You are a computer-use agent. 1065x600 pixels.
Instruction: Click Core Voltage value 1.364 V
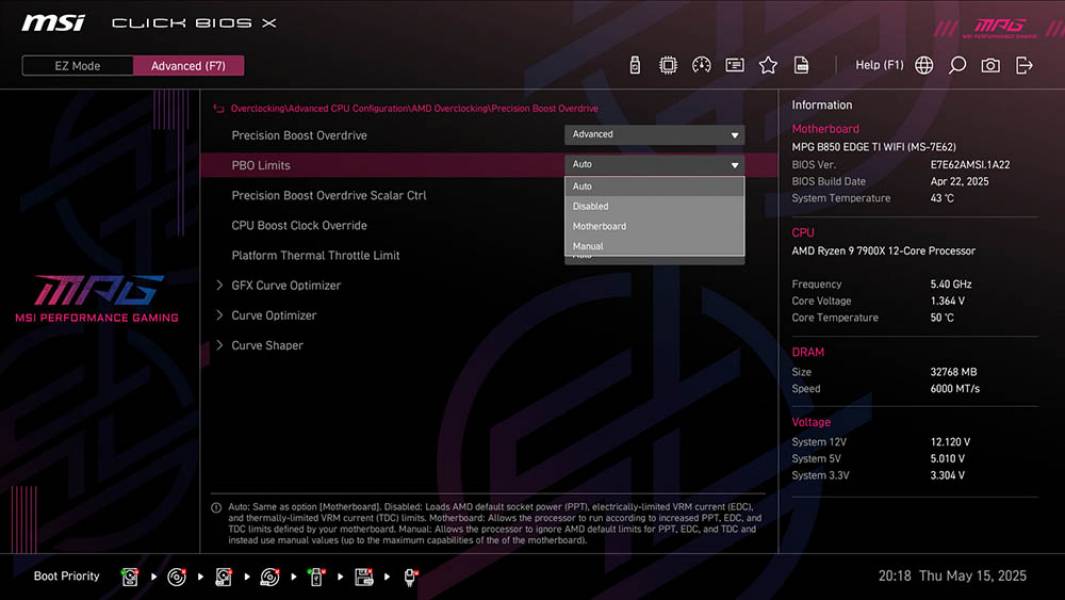[947, 300]
